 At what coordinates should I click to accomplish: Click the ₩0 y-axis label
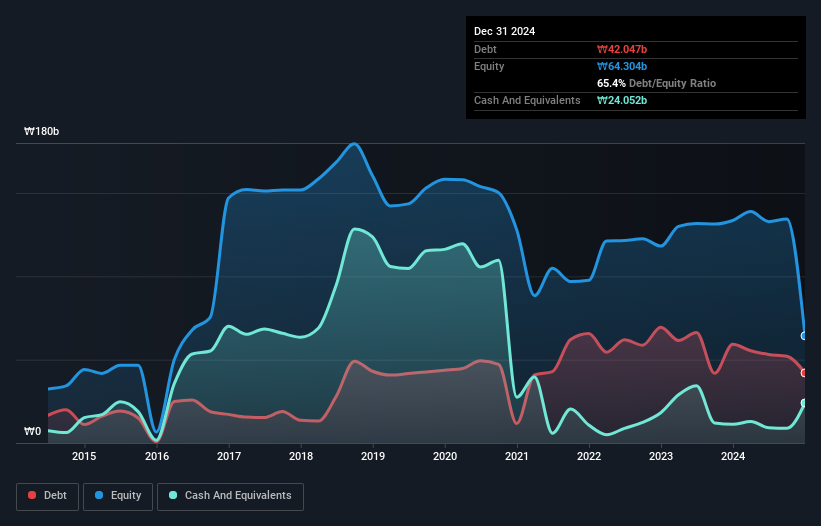[32, 431]
